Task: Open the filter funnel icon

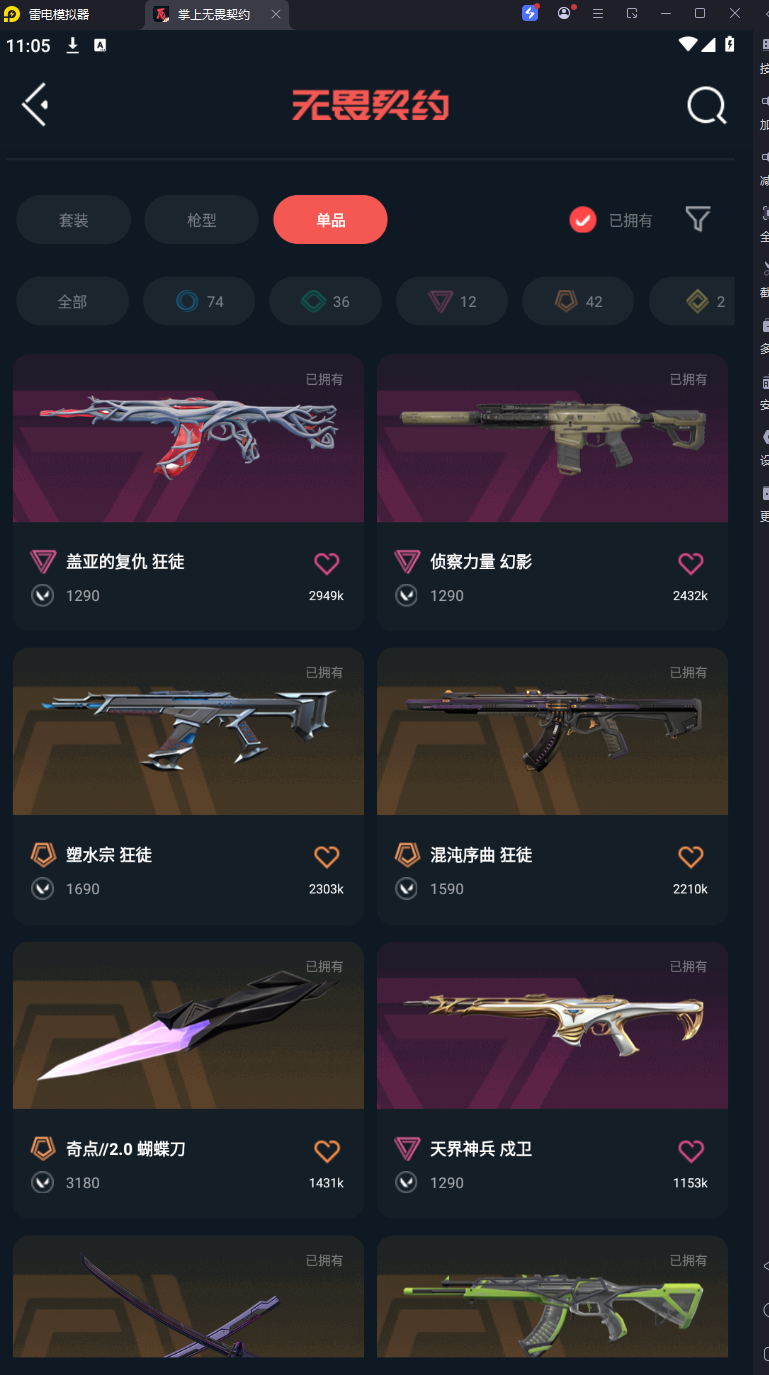Action: click(x=698, y=219)
